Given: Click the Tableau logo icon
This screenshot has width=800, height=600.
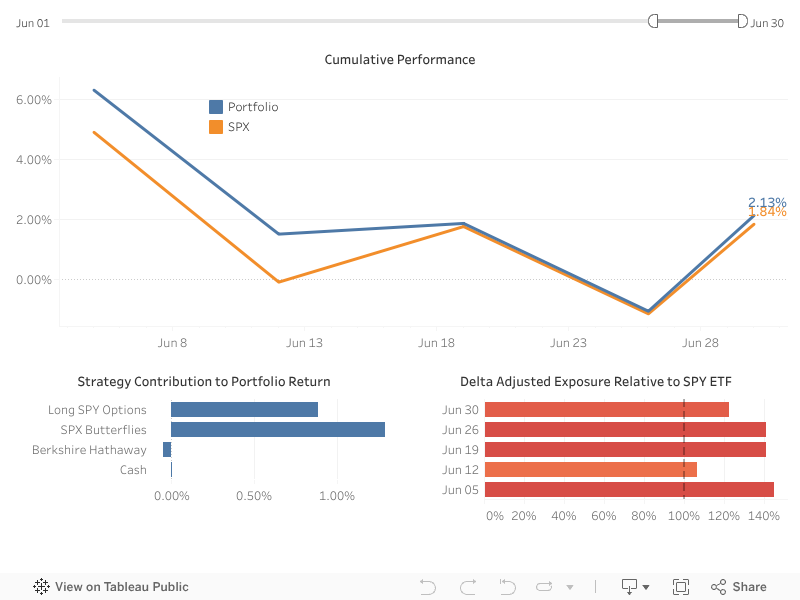Looking at the screenshot, I should tap(42, 587).
